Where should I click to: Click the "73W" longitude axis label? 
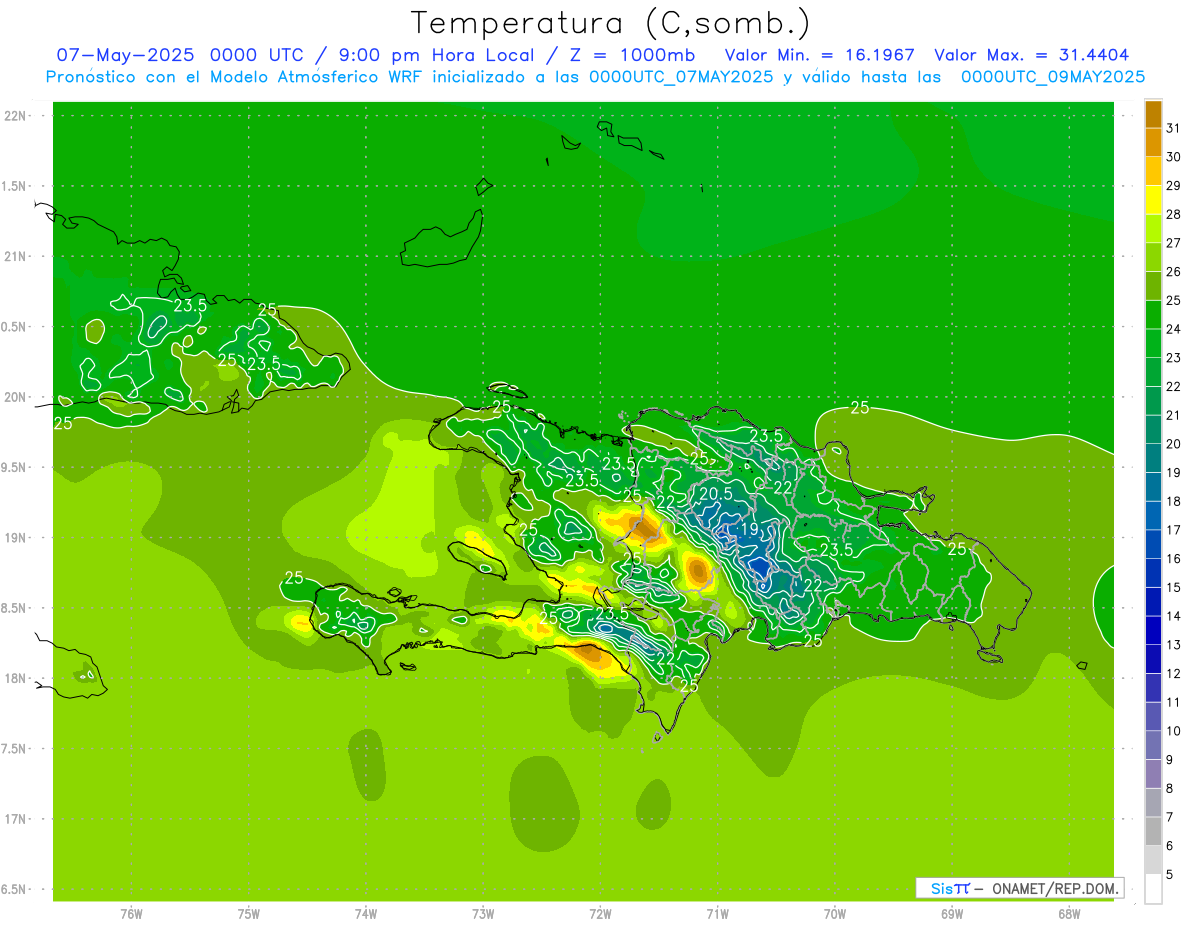point(483,913)
